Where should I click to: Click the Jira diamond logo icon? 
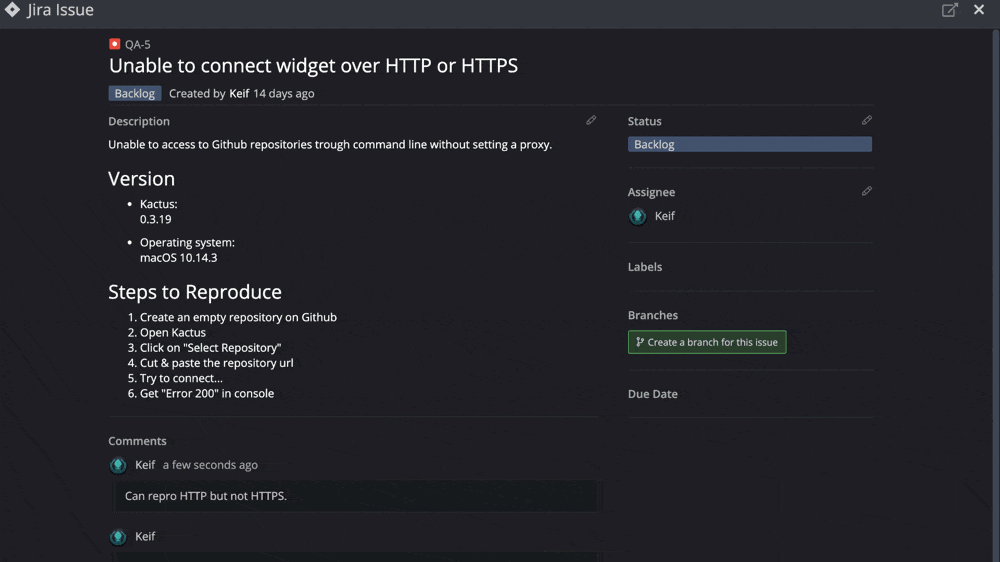coord(12,10)
